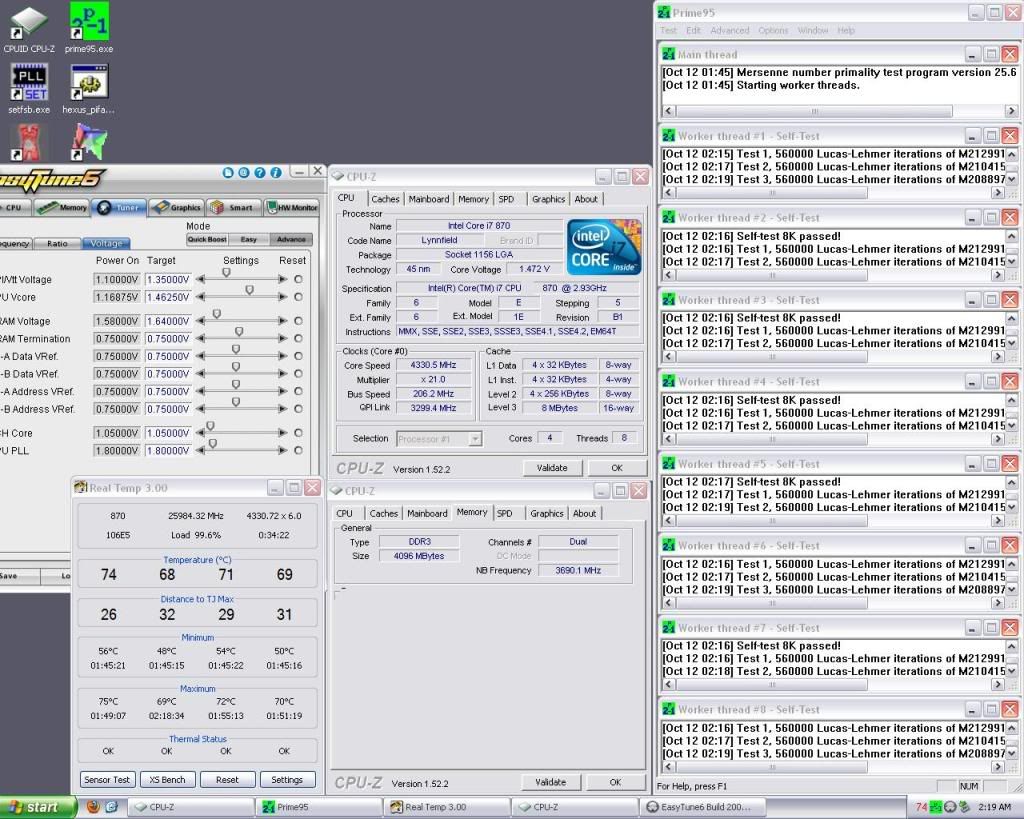Open the Advanced menu in Prime95
The width and height of the screenshot is (1024, 819).
point(729,30)
